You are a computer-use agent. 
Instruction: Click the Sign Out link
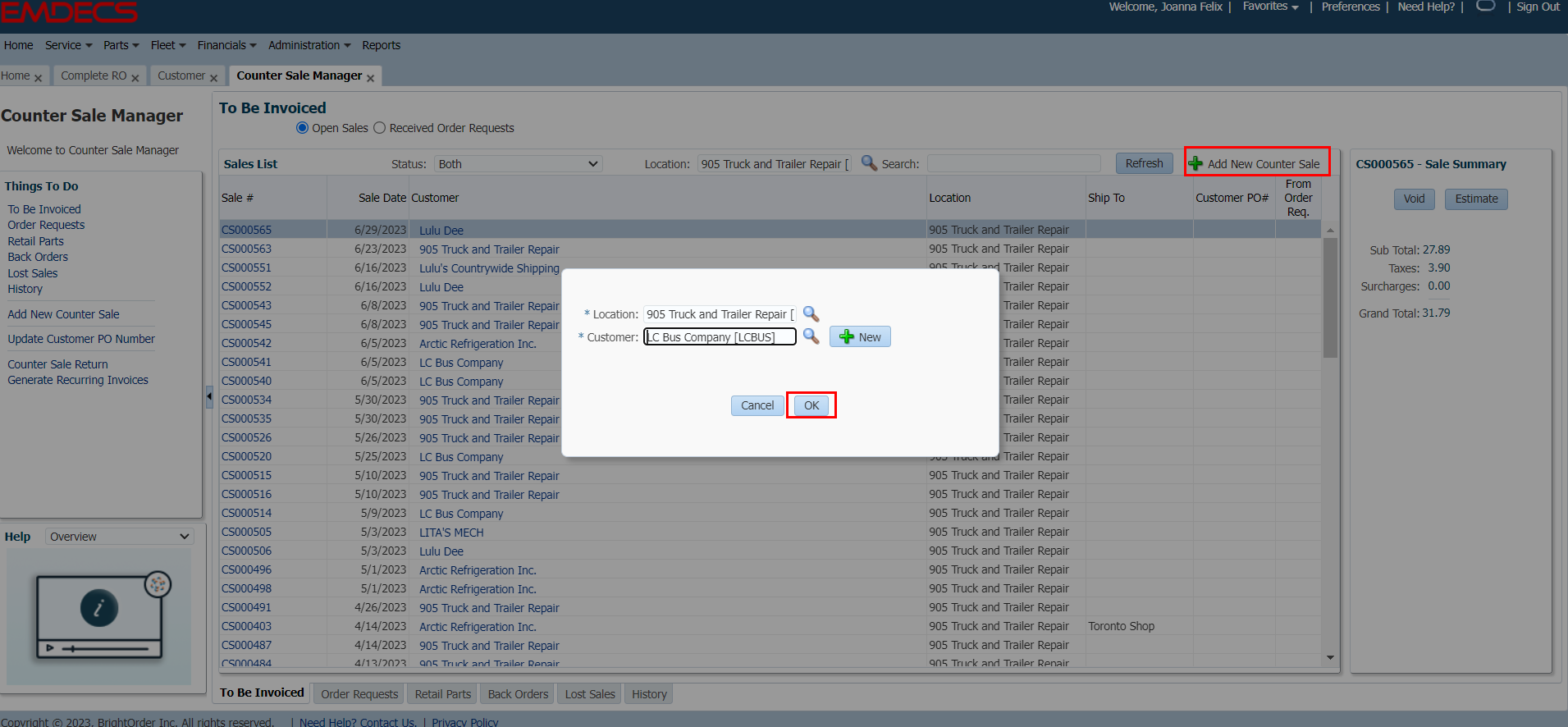pos(1538,7)
